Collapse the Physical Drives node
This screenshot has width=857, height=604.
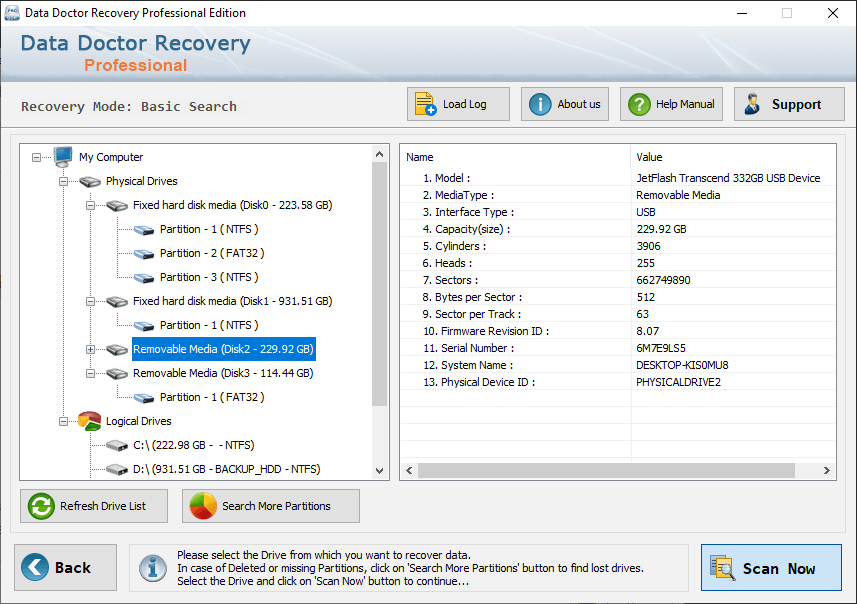(63, 181)
